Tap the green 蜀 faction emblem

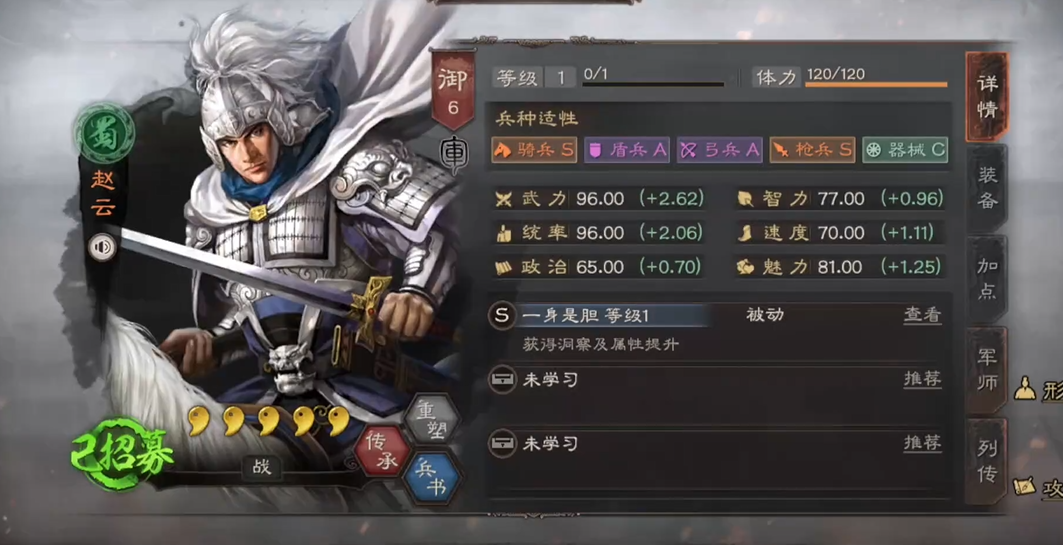point(104,134)
